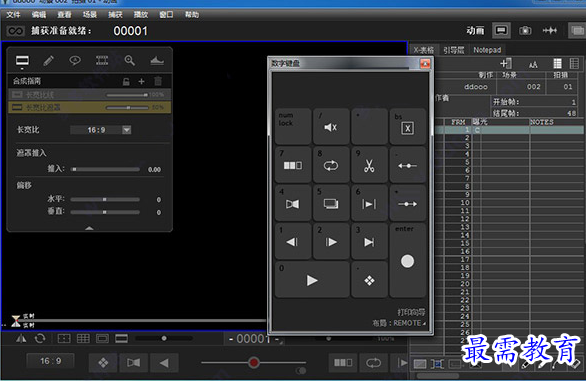Click the infinity icon beside 捕获准备就绪
The height and width of the screenshot is (381, 586).
[15, 31]
